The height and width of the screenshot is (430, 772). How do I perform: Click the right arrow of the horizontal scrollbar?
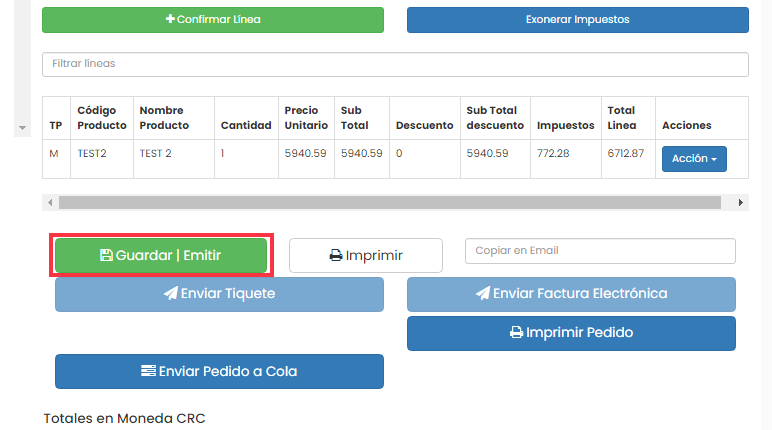pyautogui.click(x=740, y=202)
